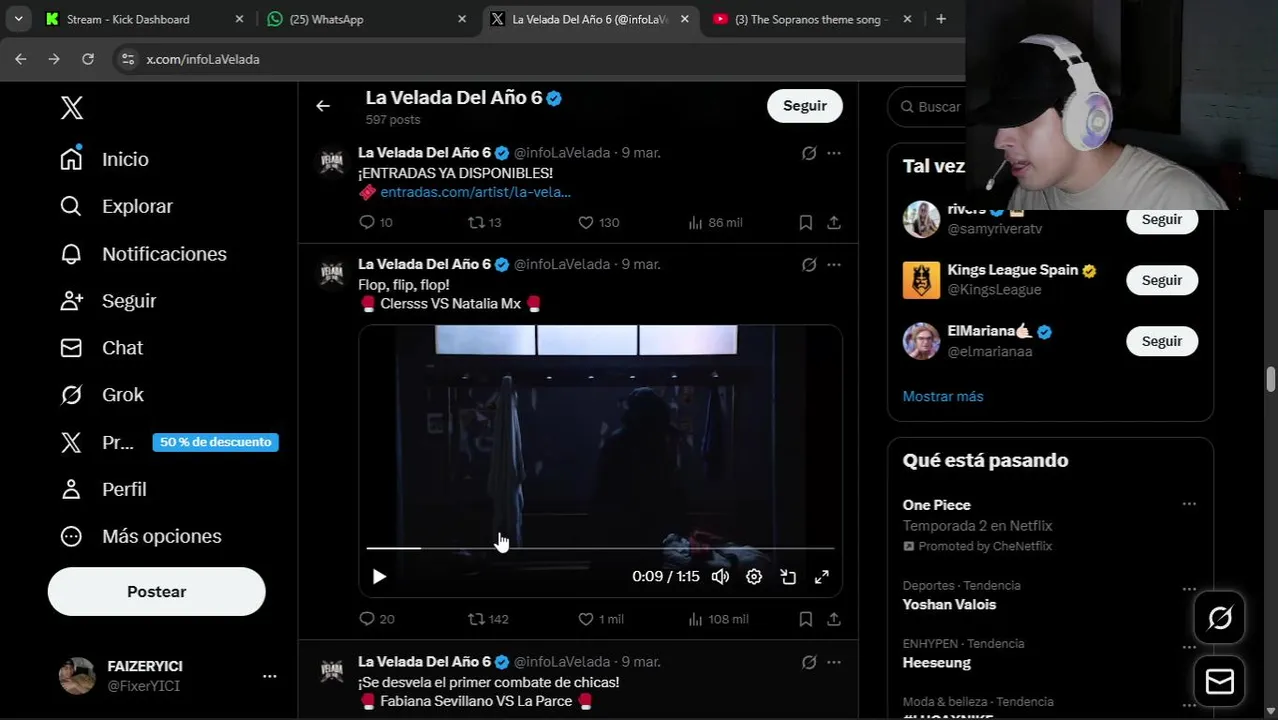Open Grok from the sidebar
The image size is (1278, 720).
click(101, 395)
